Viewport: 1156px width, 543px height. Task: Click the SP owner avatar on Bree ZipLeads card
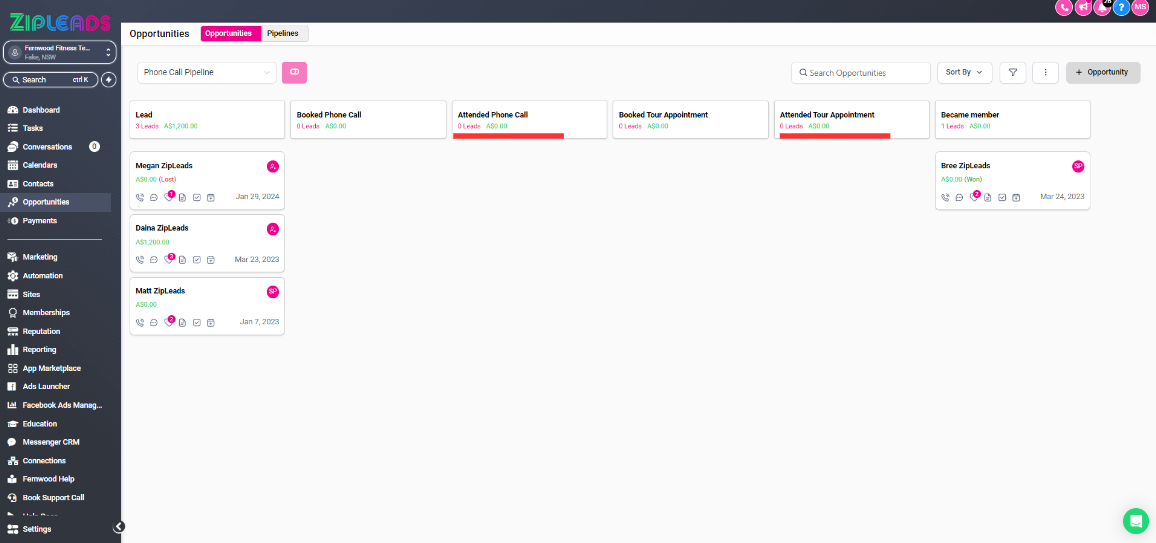tap(1079, 167)
